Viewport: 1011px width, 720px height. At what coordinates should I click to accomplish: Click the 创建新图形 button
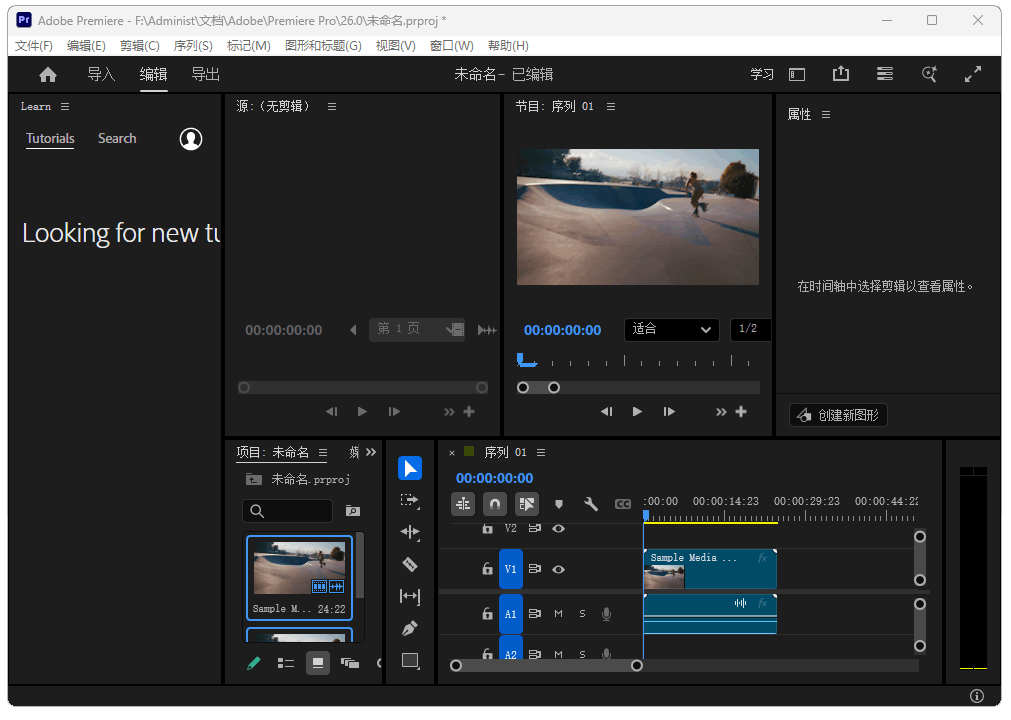click(x=838, y=415)
